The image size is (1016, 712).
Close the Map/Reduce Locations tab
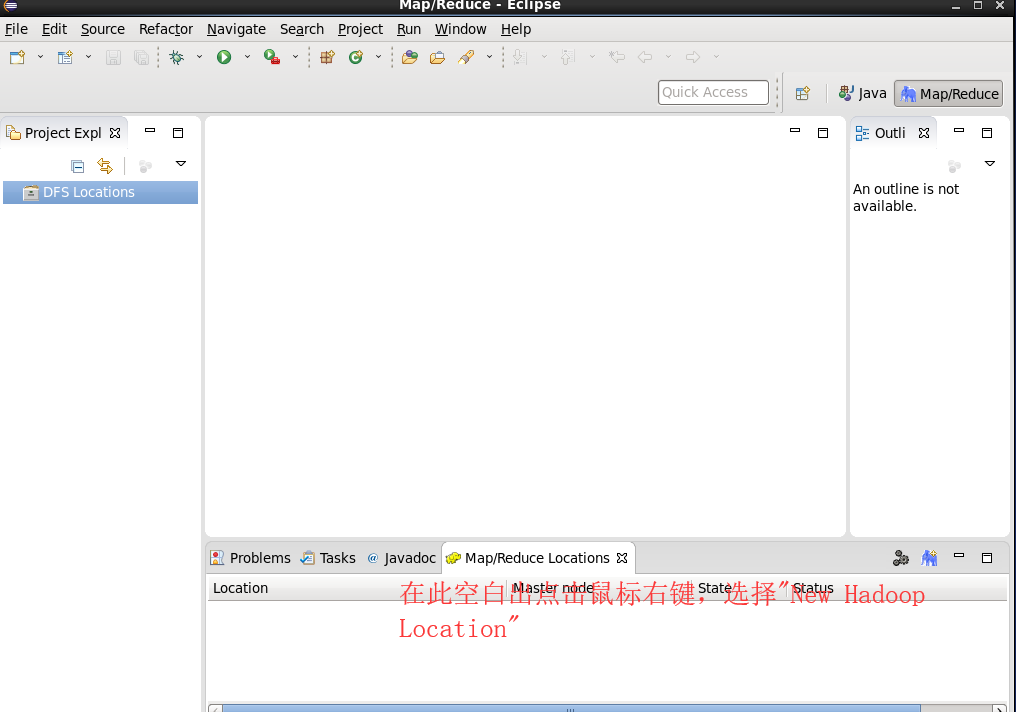622,558
